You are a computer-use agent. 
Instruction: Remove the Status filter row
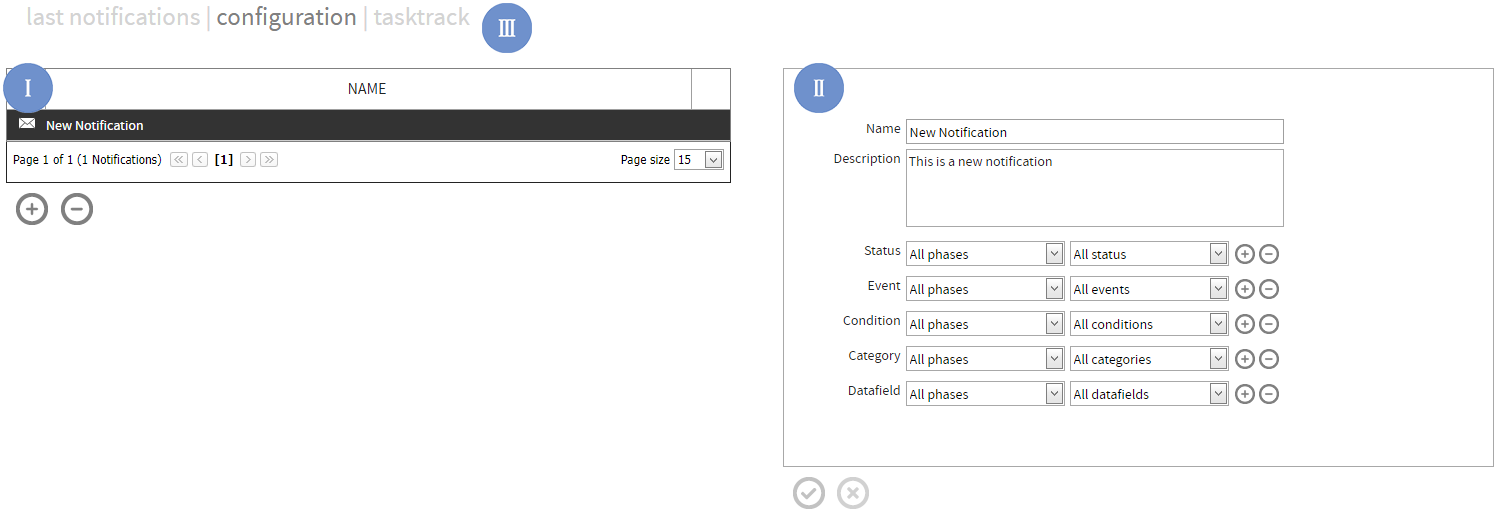[x=1268, y=254]
